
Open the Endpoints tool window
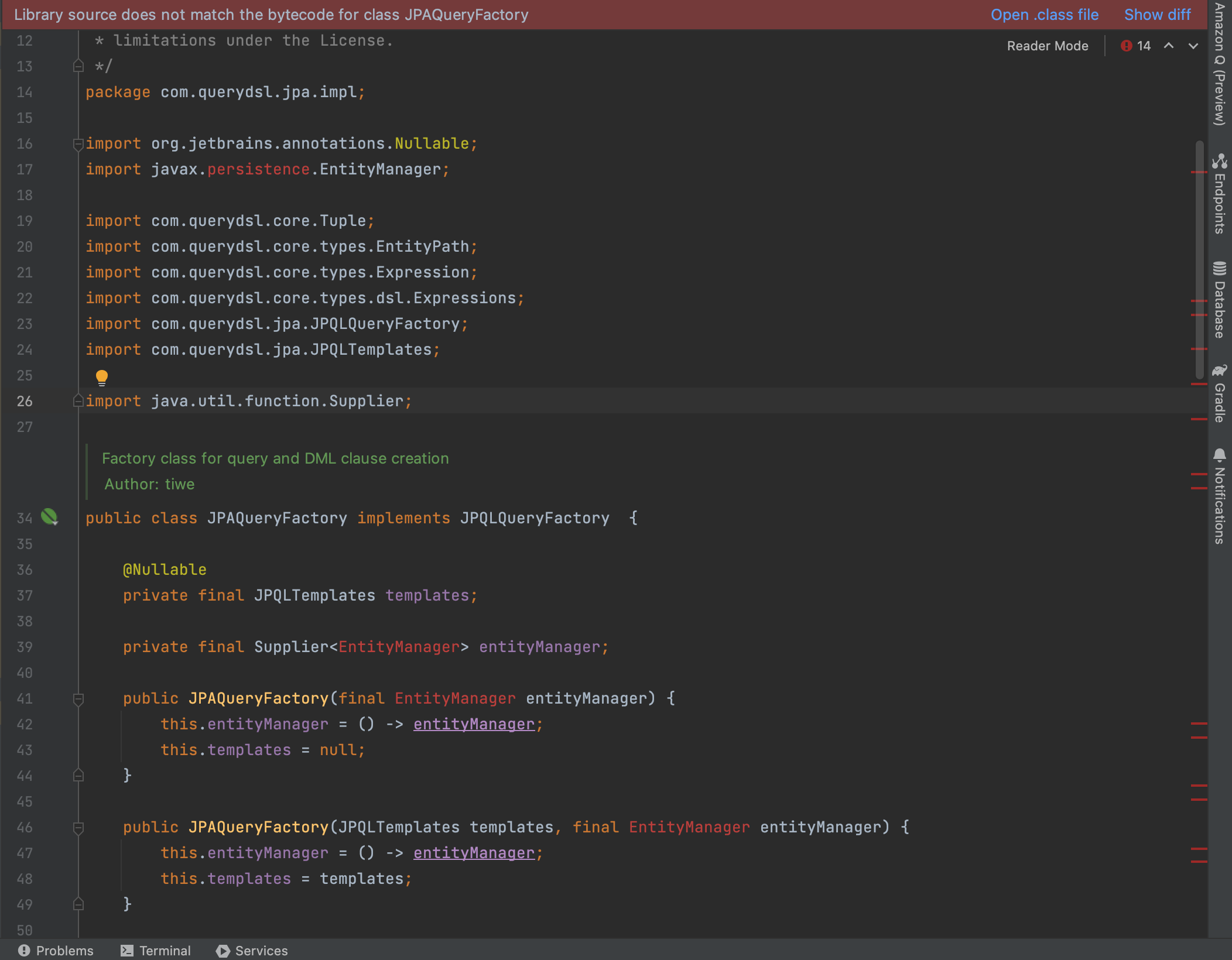click(1220, 194)
